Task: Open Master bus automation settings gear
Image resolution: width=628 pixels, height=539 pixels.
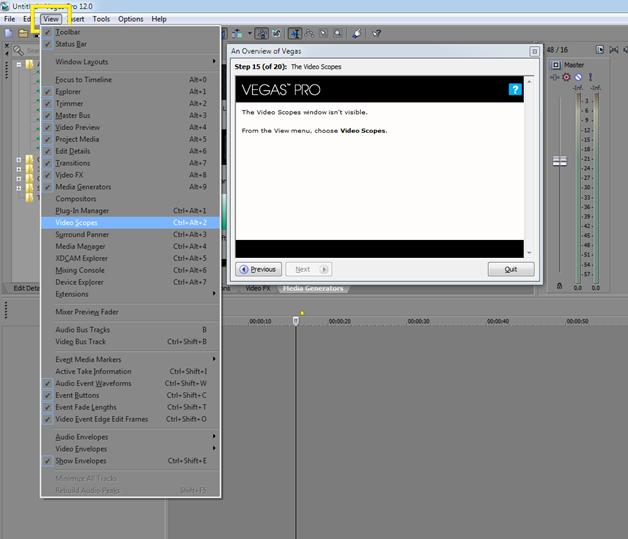Action: coord(566,77)
